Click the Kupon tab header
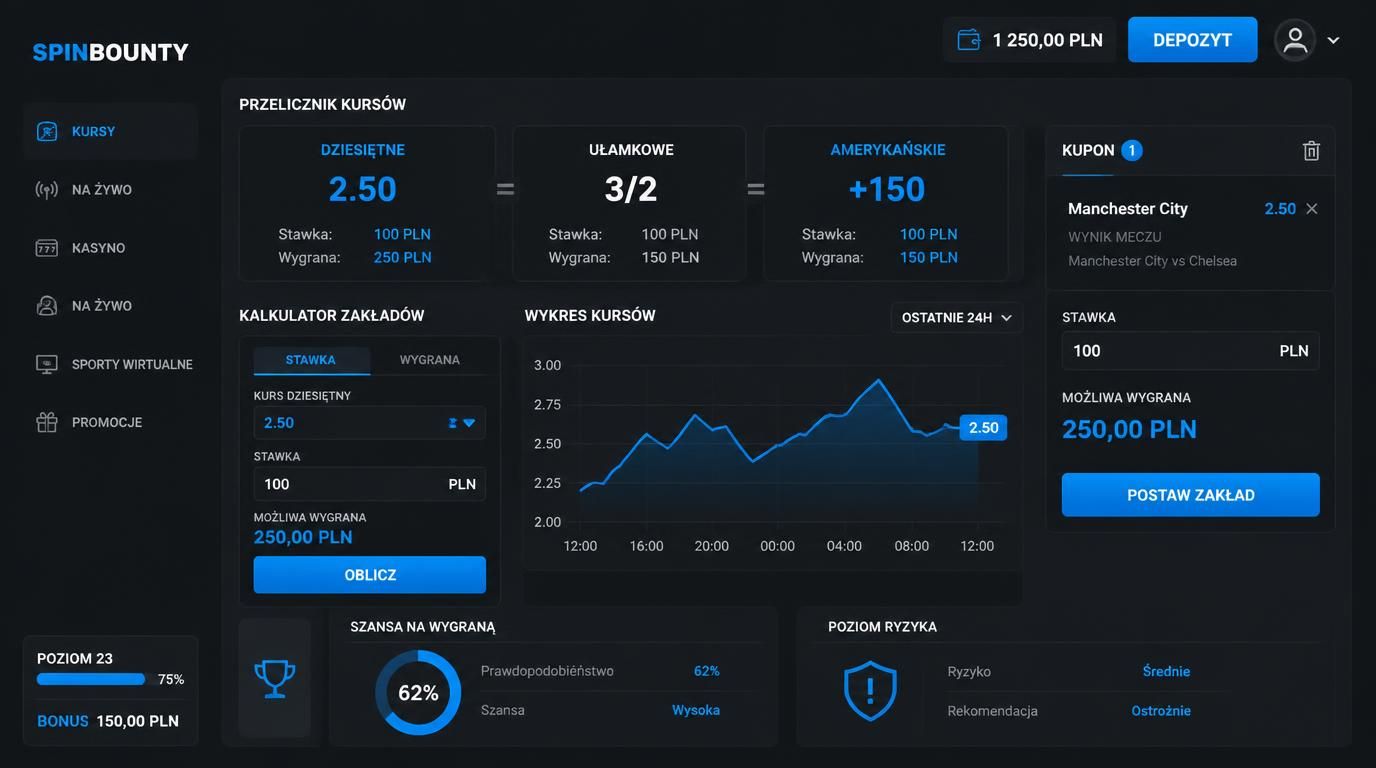This screenshot has height=768, width=1376. (1088, 150)
